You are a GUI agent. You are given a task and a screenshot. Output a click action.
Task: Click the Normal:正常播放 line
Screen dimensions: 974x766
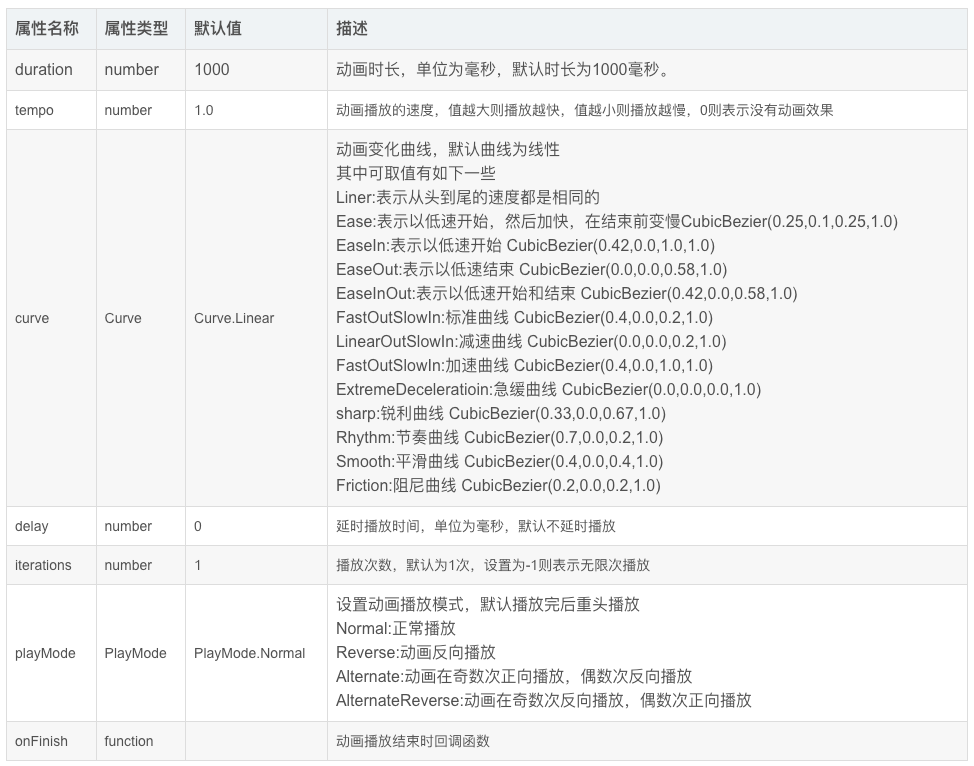click(396, 629)
